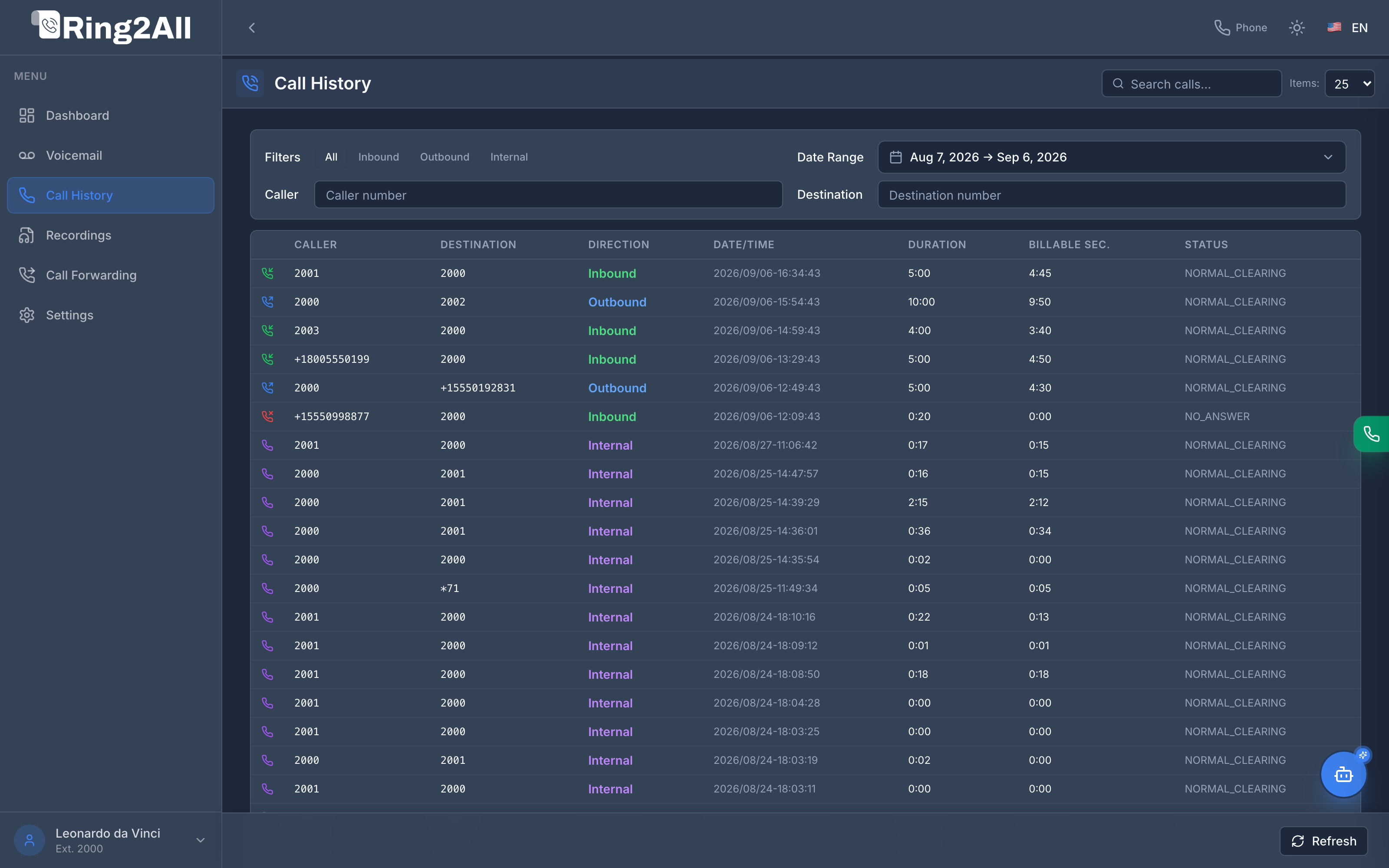
Task: Click the Destination number input
Action: 1112,194
